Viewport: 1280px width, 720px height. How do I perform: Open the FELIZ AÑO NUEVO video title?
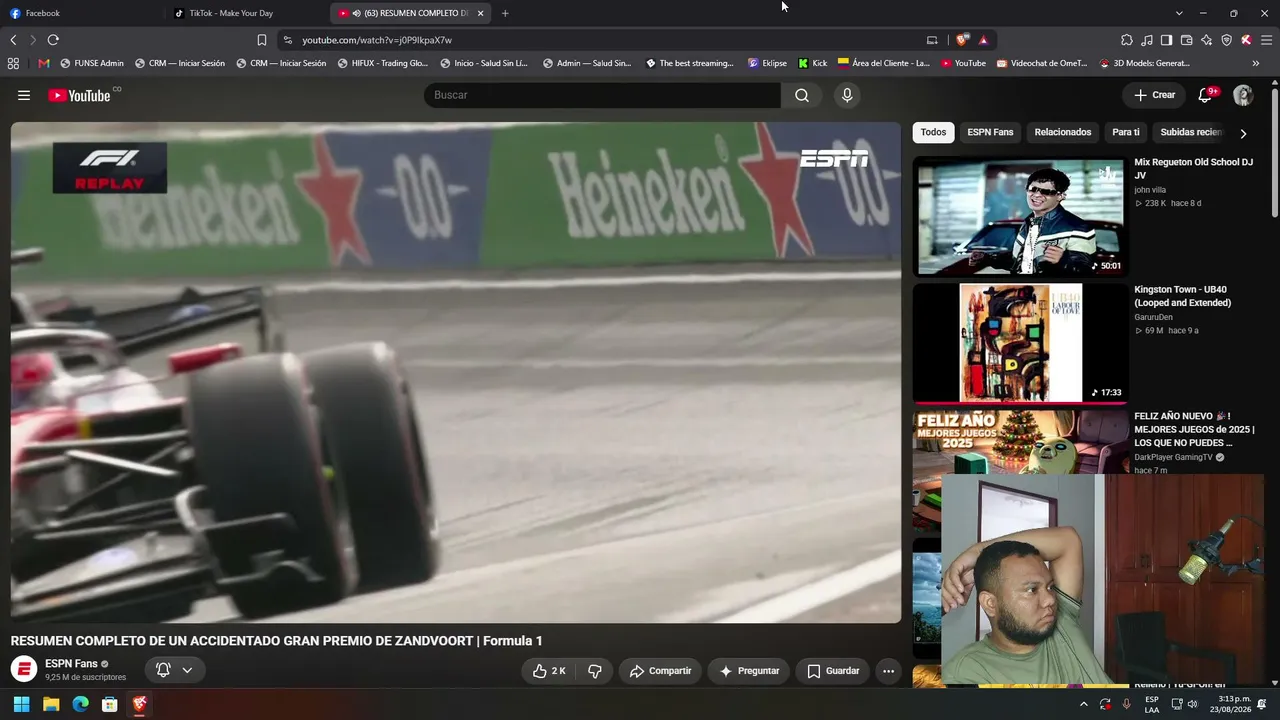click(1194, 429)
